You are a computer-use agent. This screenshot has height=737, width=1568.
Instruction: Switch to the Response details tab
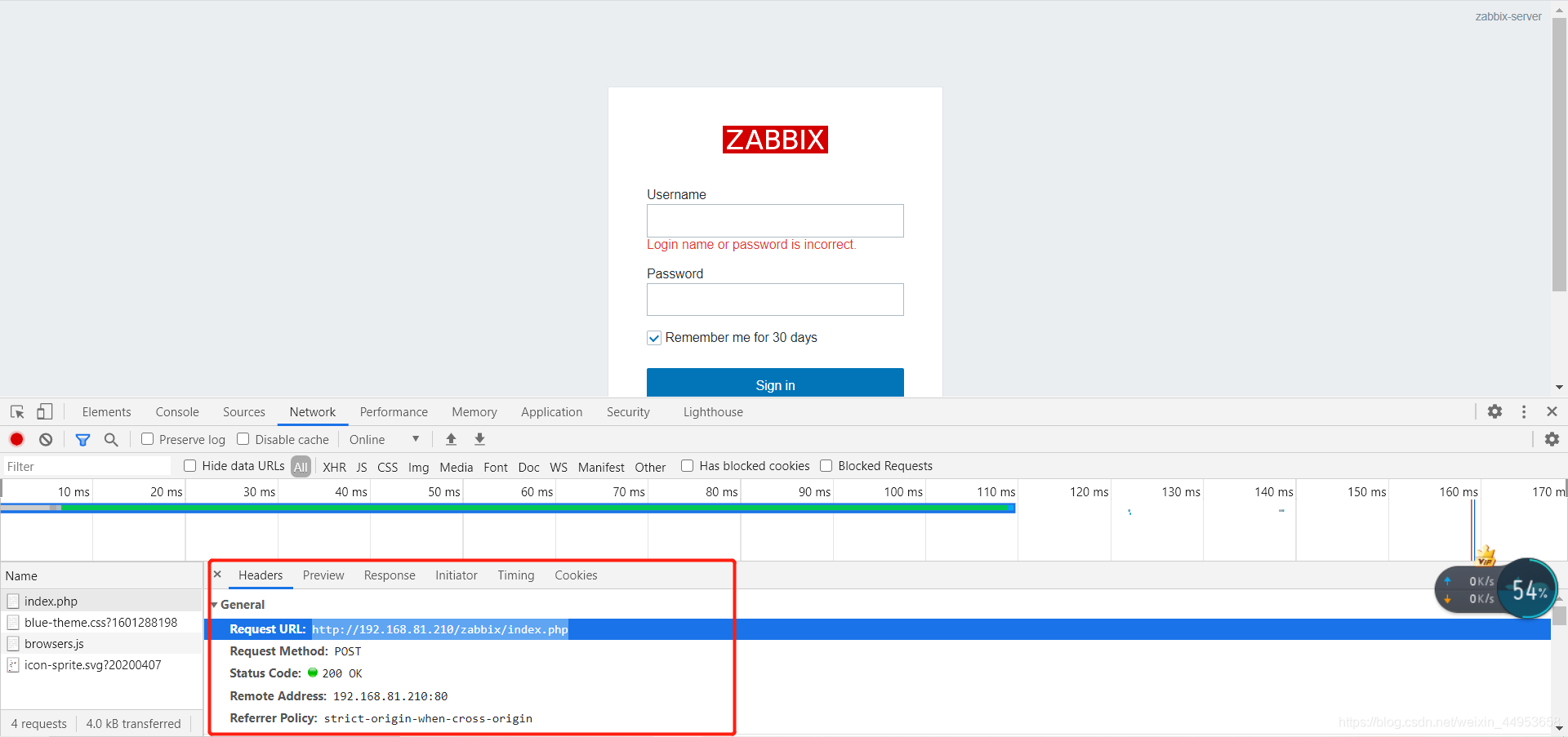tap(390, 575)
